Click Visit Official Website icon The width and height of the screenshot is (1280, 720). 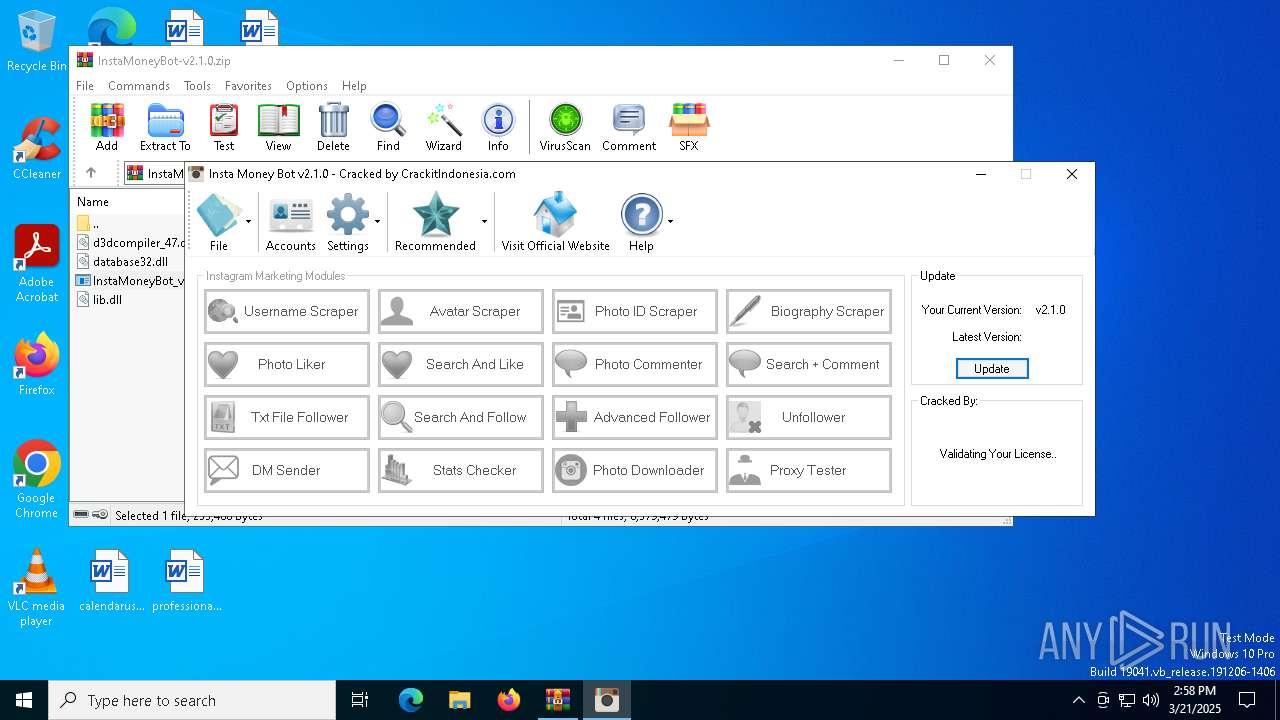pyautogui.click(x=555, y=222)
